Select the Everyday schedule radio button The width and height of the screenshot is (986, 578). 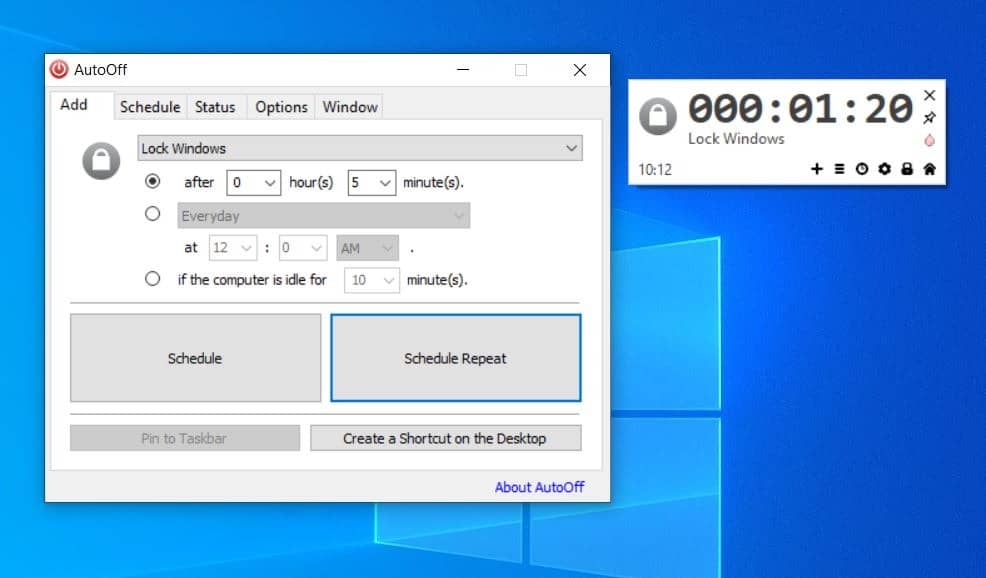point(153,214)
